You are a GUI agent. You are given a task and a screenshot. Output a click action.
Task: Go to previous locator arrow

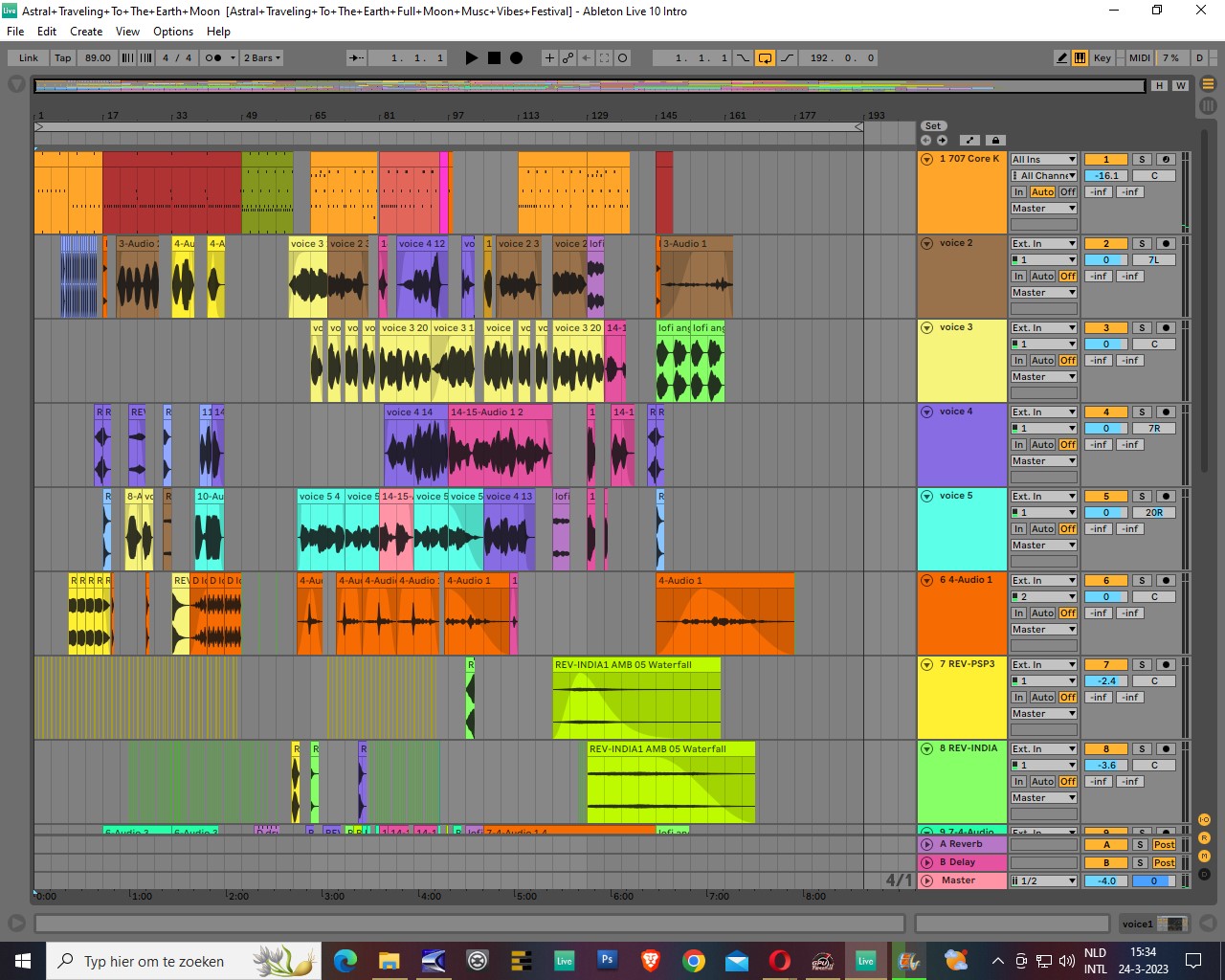click(925, 140)
